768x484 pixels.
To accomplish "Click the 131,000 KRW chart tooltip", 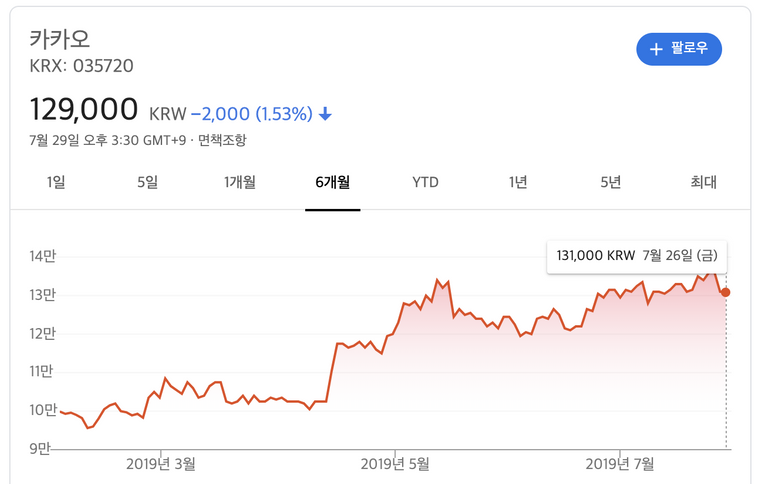I will pyautogui.click(x=636, y=256).
